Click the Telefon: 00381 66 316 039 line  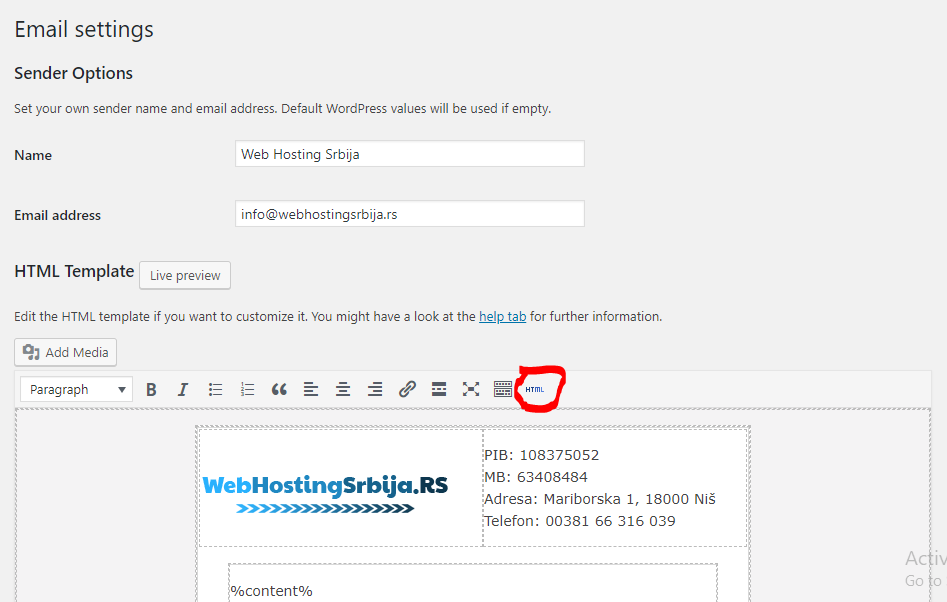580,521
